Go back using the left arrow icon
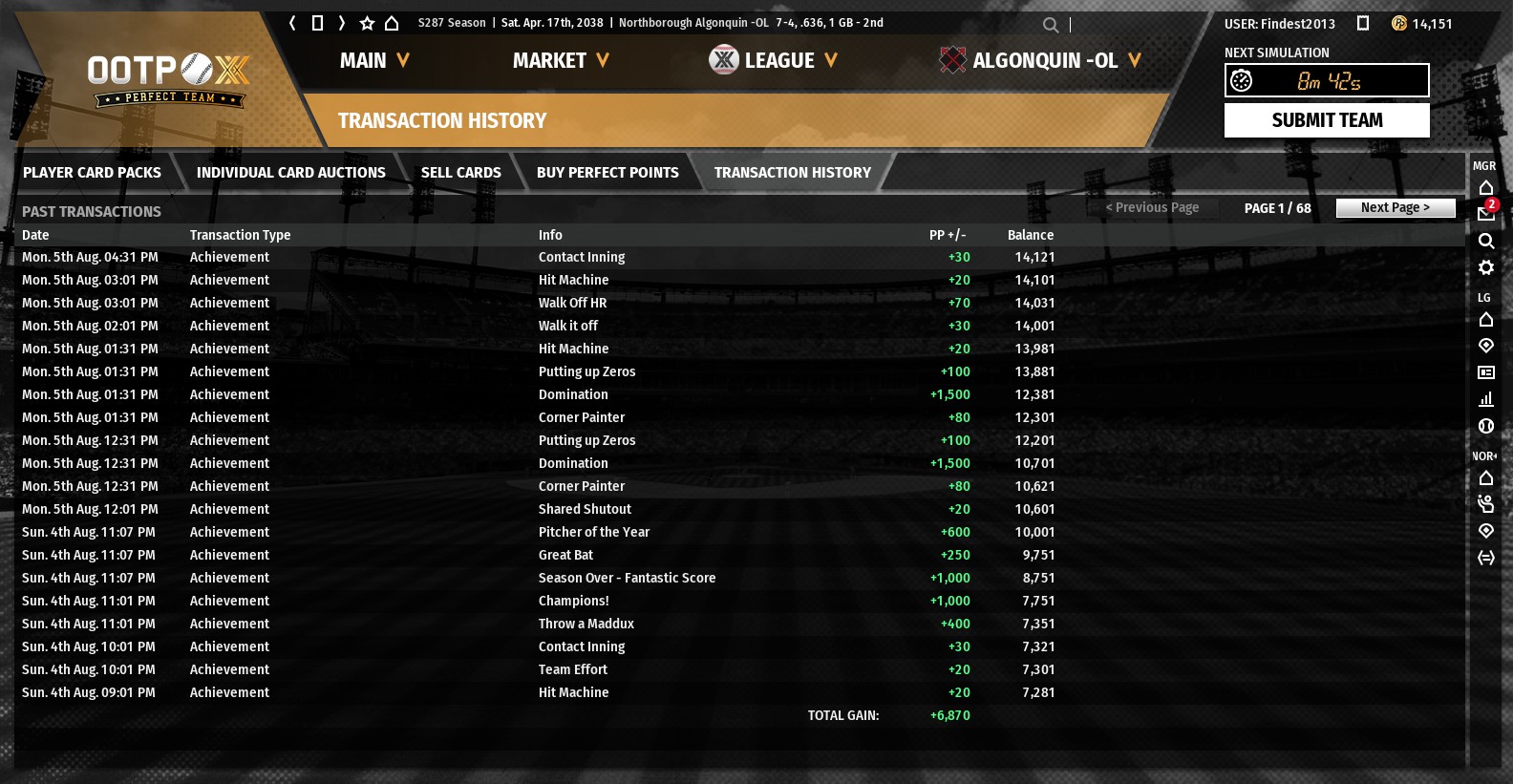The image size is (1513, 784). point(292,23)
